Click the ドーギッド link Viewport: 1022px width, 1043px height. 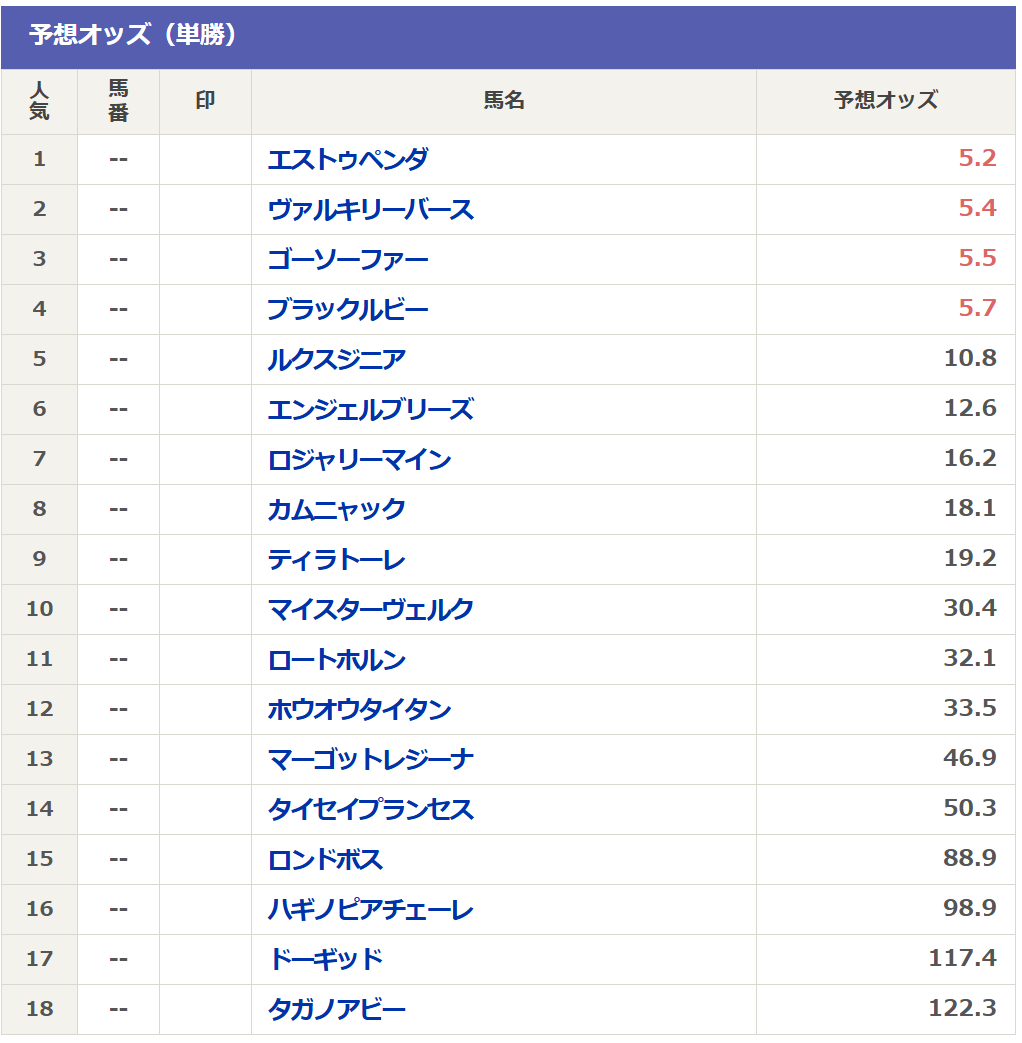(x=325, y=959)
